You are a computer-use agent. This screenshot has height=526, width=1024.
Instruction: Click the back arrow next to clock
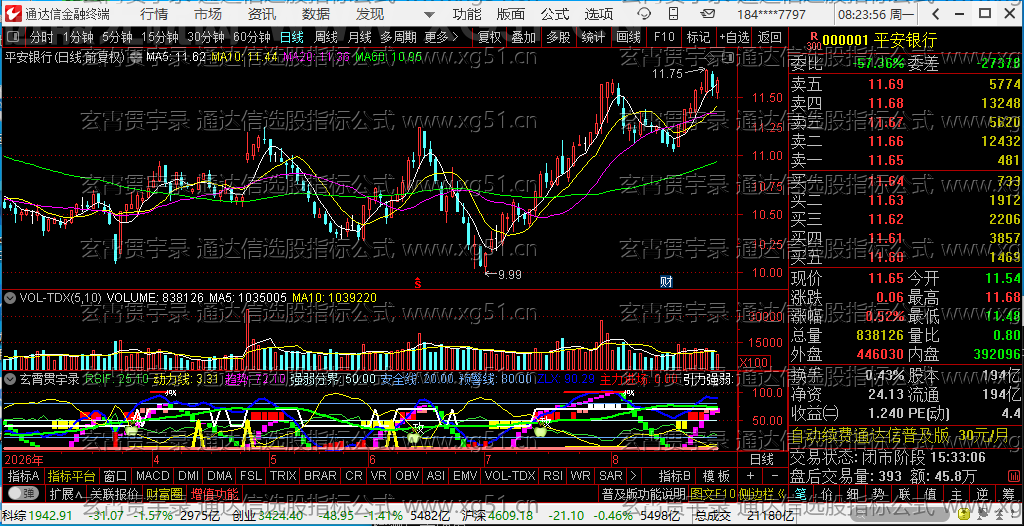click(935, 14)
